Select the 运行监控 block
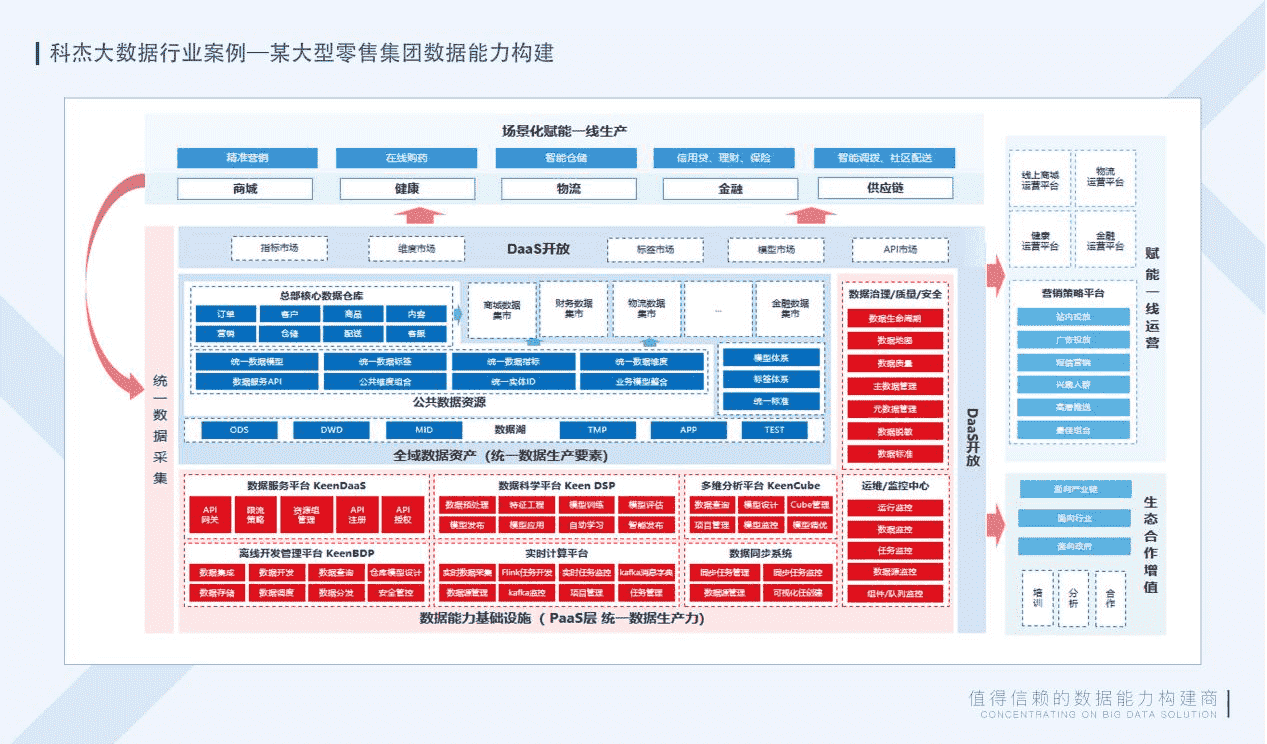Image resolution: width=1267 pixels, height=744 pixels. [894, 508]
